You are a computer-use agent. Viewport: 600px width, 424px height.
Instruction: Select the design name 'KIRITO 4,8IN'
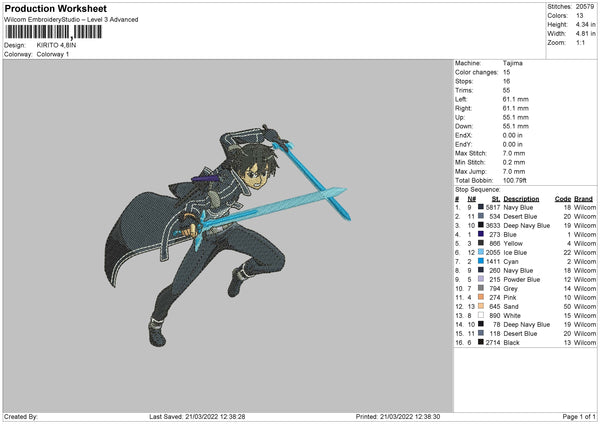click(x=56, y=45)
